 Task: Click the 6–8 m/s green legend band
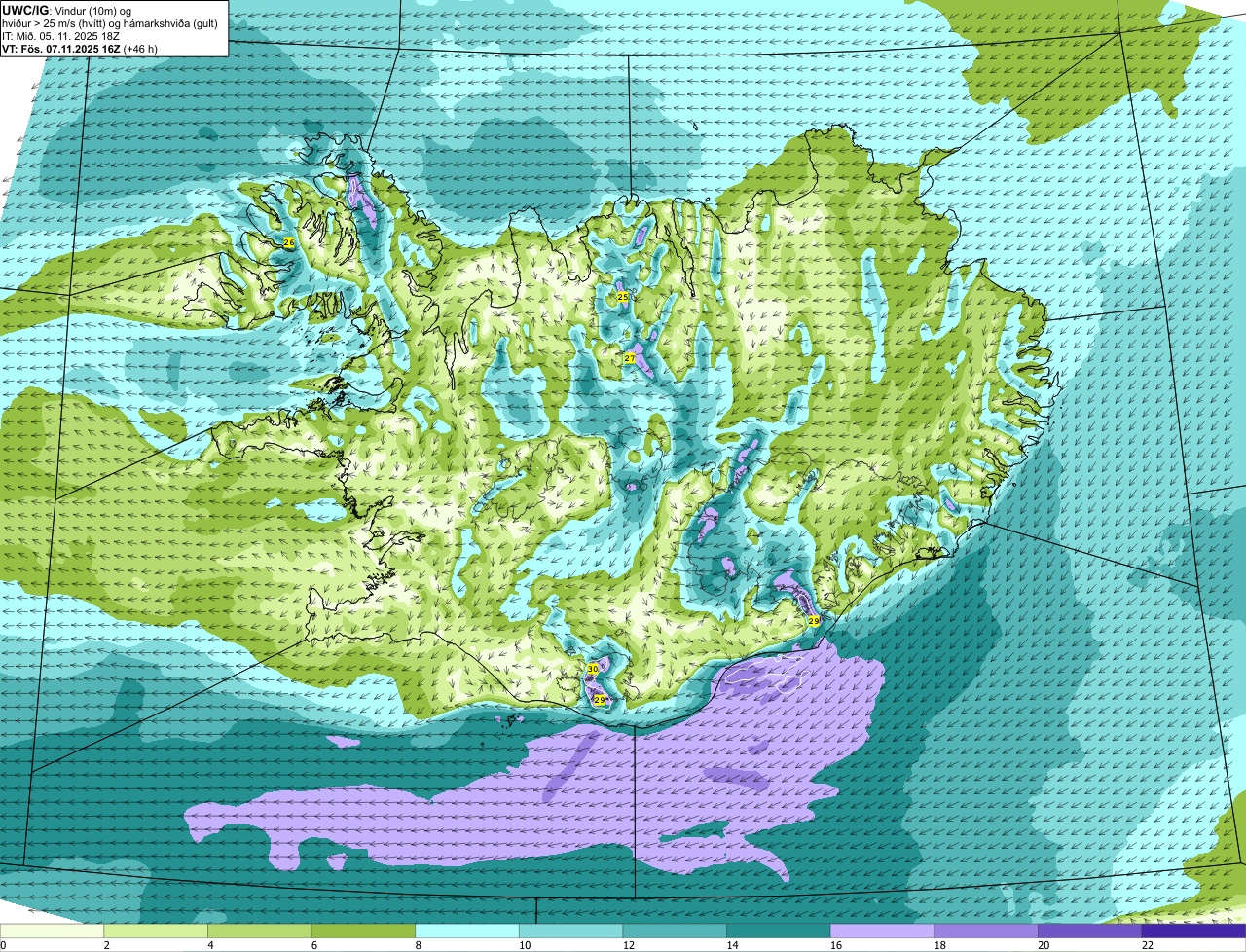point(363,931)
